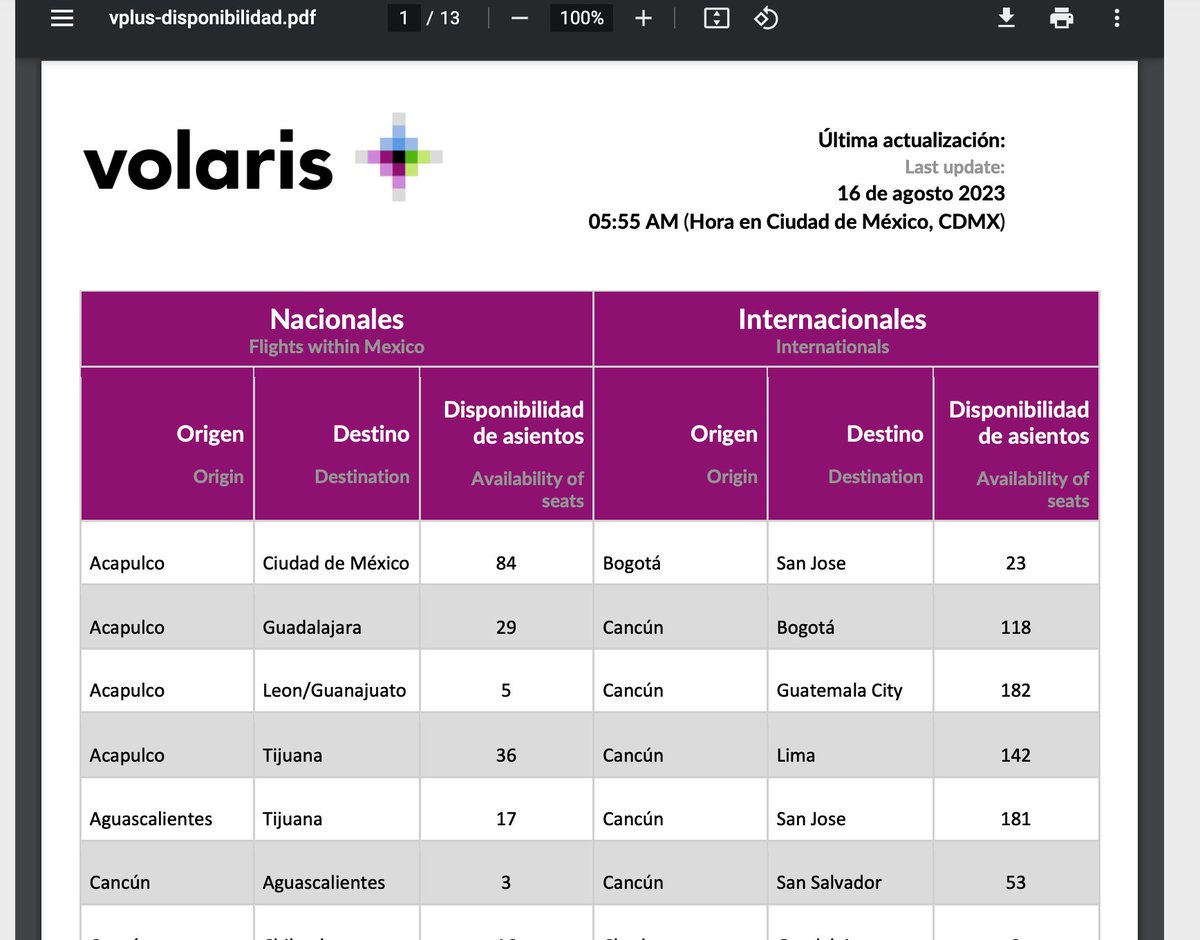This screenshot has height=940, width=1200.
Task: Select the Bogotá origin cell
Action: (680, 553)
